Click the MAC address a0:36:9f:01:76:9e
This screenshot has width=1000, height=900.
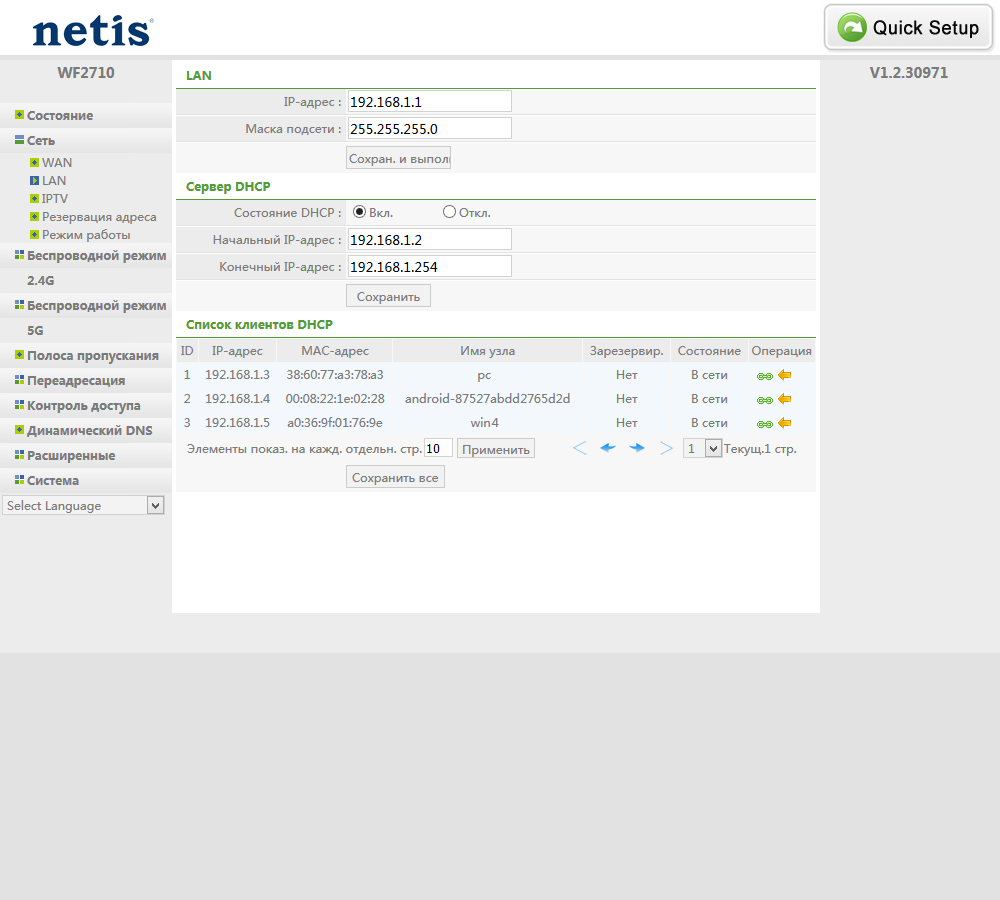335,423
